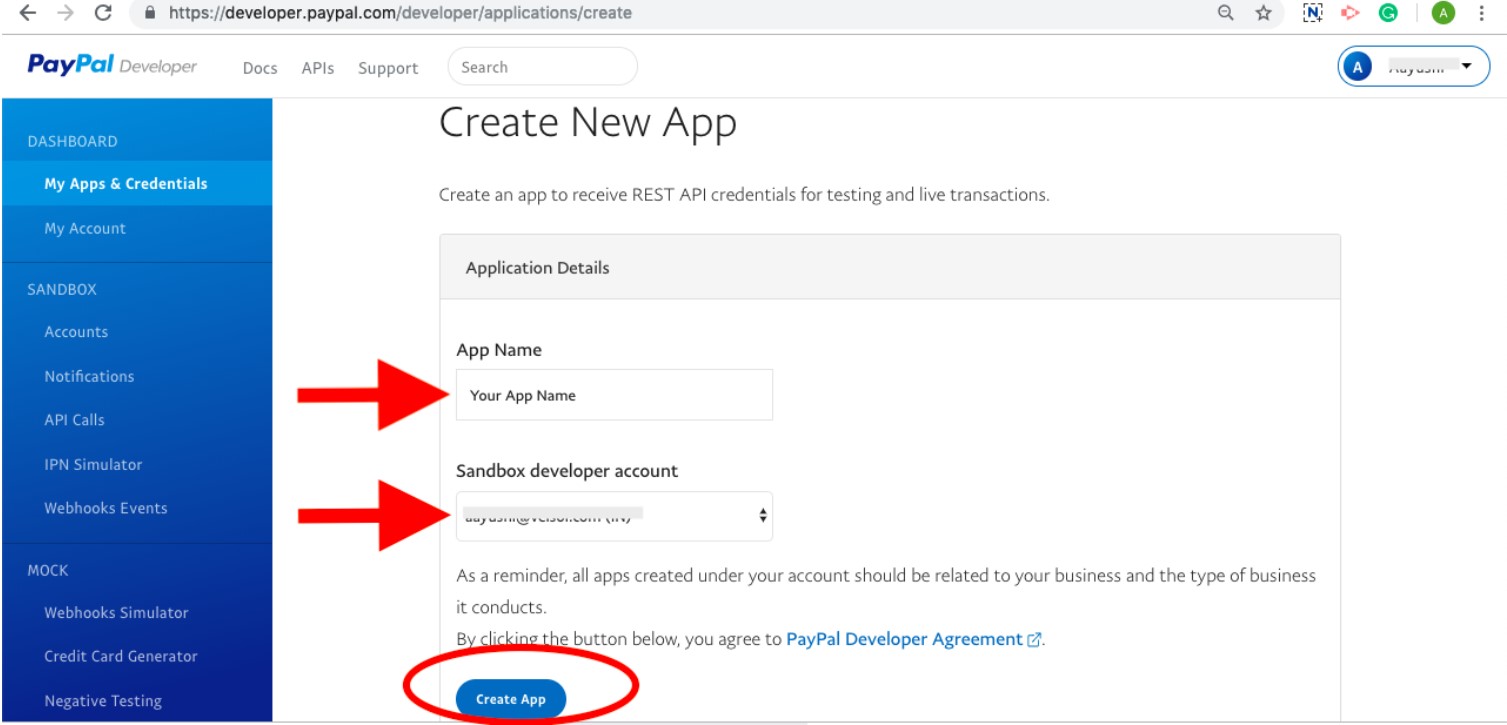Click the App Name input field
Viewport: 1507px width, 725px height.
(x=614, y=395)
